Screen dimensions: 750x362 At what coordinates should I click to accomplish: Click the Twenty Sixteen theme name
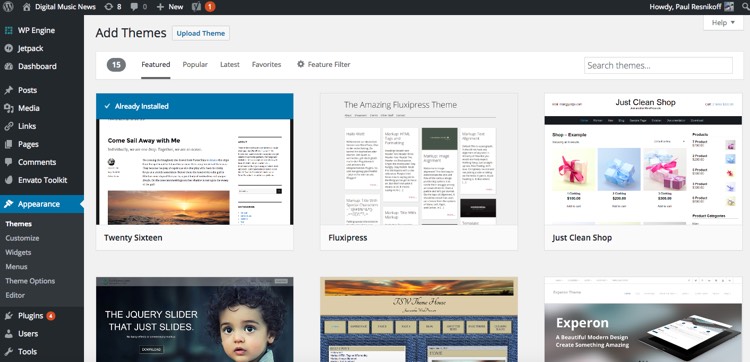pos(133,238)
